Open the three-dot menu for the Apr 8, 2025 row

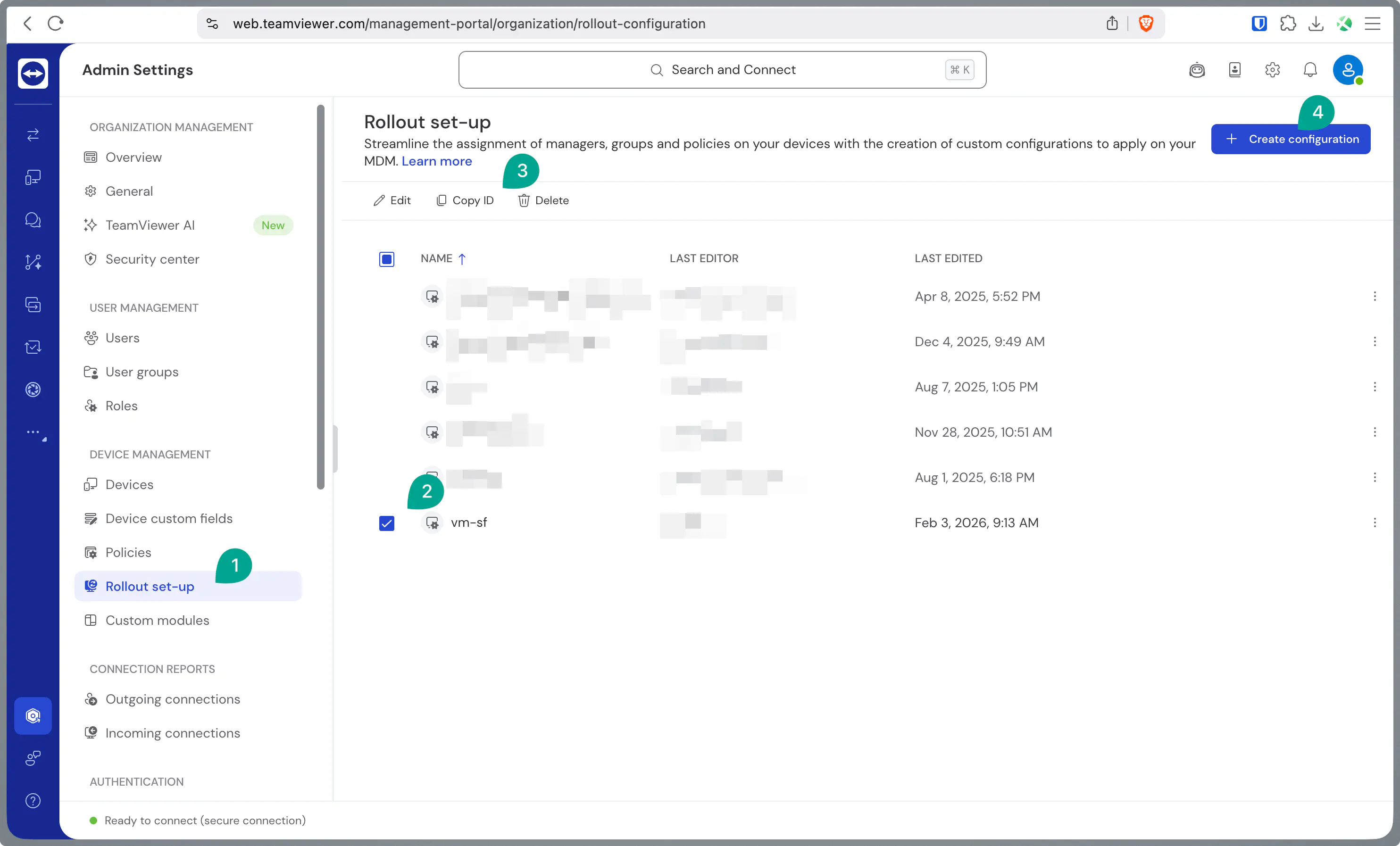click(x=1375, y=297)
